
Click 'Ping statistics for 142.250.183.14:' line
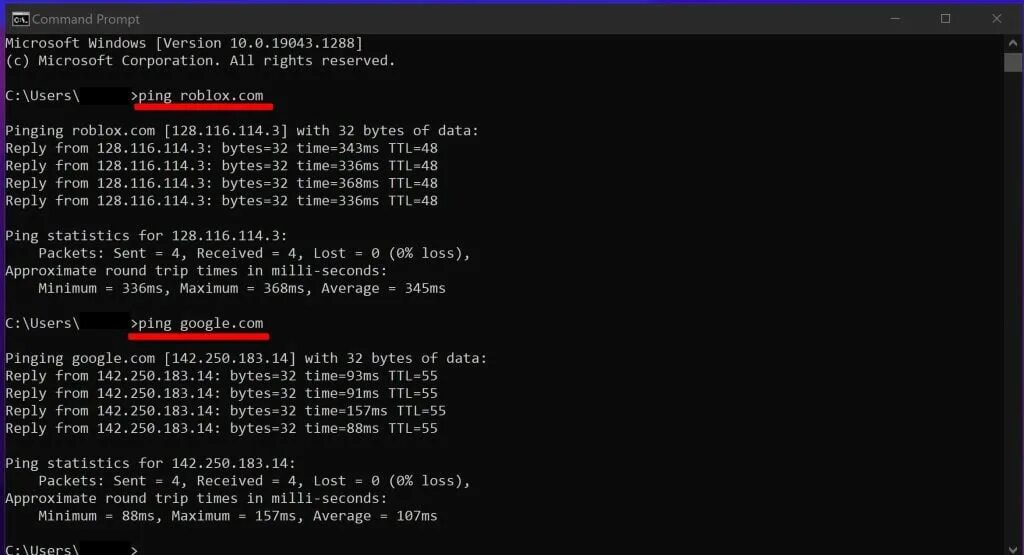(150, 464)
